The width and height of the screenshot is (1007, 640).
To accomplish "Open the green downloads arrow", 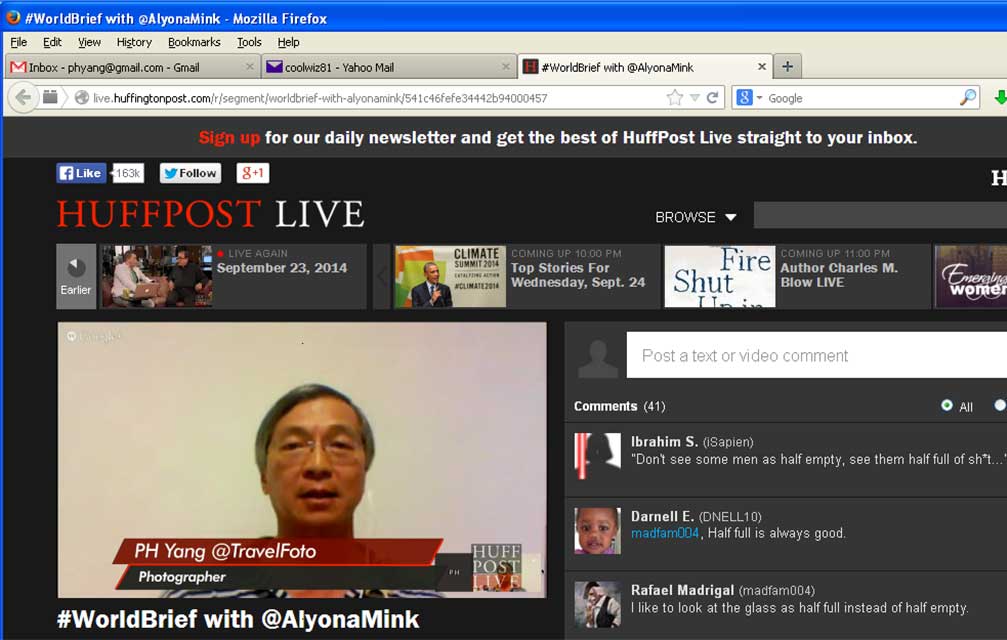I will (x=1000, y=98).
